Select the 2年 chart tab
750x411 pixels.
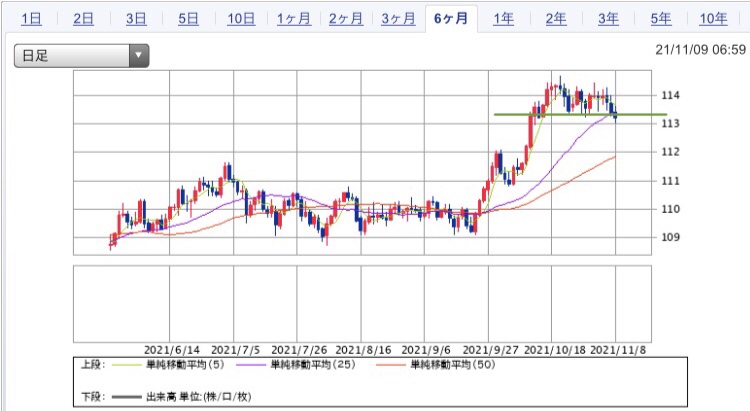coord(556,19)
